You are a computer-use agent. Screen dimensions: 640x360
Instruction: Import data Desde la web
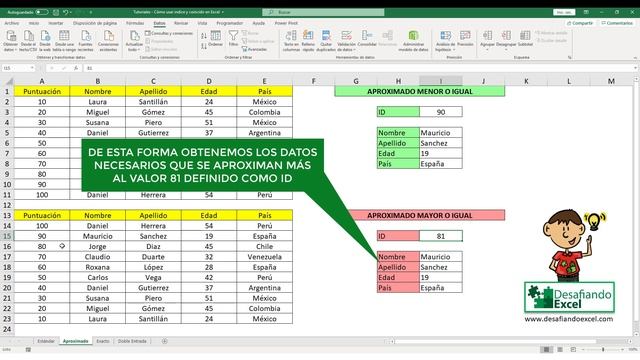point(45,41)
